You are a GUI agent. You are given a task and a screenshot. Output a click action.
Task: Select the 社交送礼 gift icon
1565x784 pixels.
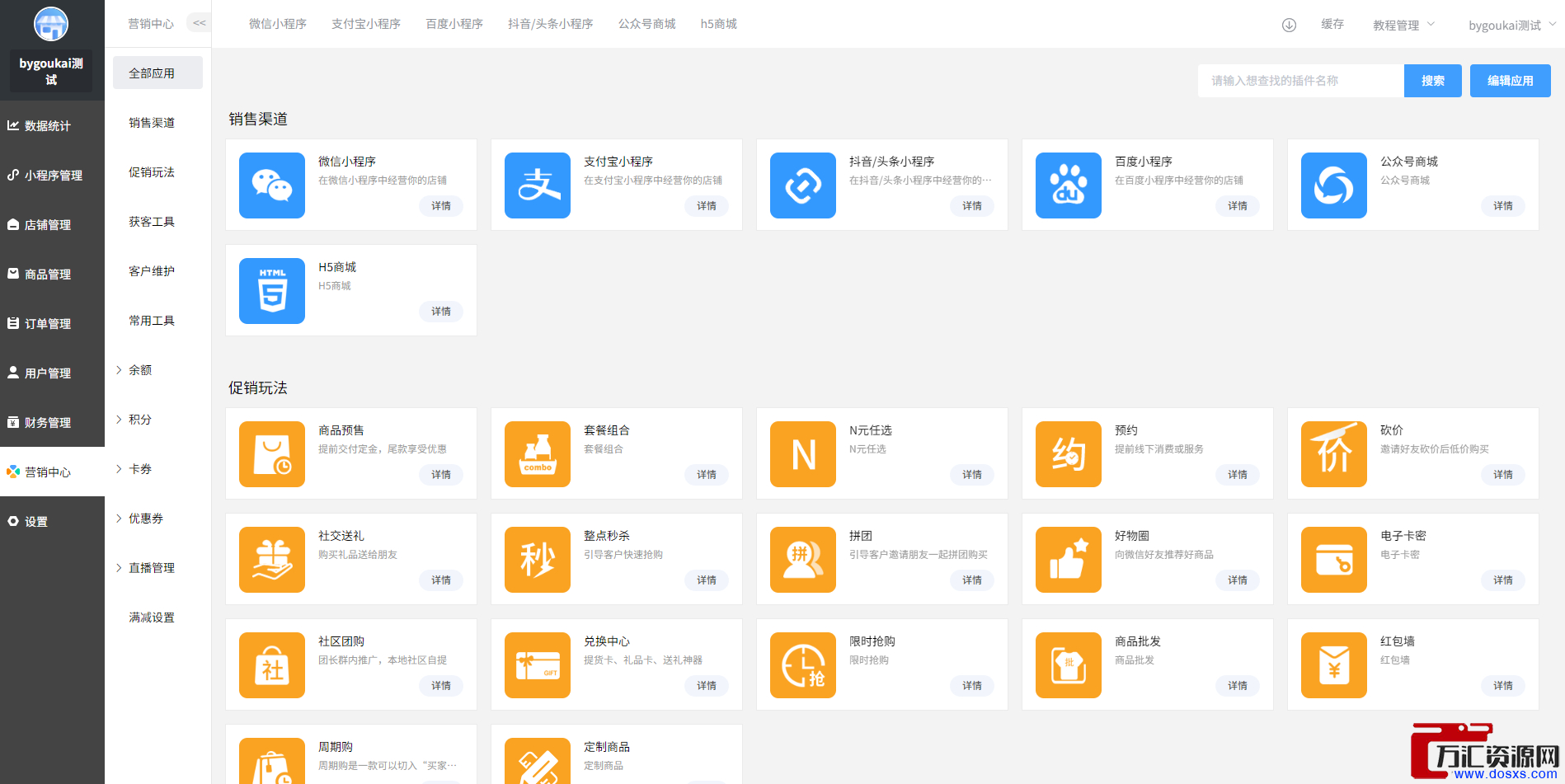272,560
